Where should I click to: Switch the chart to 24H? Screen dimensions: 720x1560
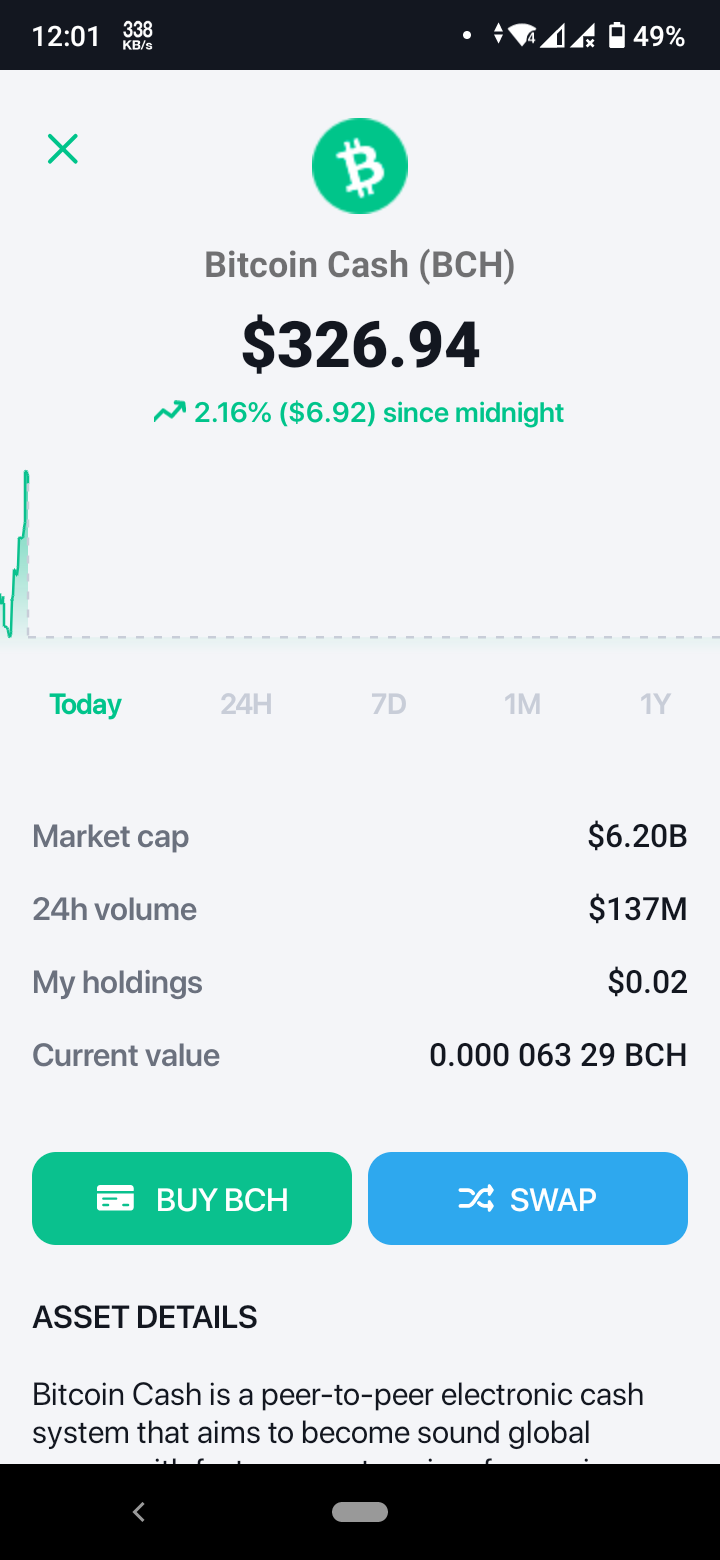tap(246, 704)
